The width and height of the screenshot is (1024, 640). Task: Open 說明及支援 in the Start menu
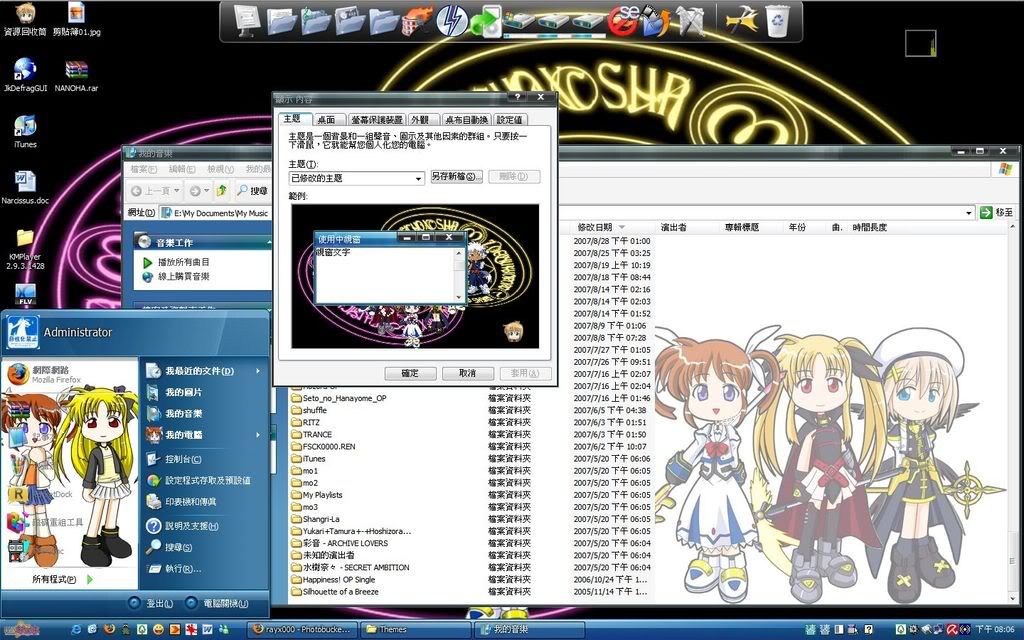[x=191, y=526]
